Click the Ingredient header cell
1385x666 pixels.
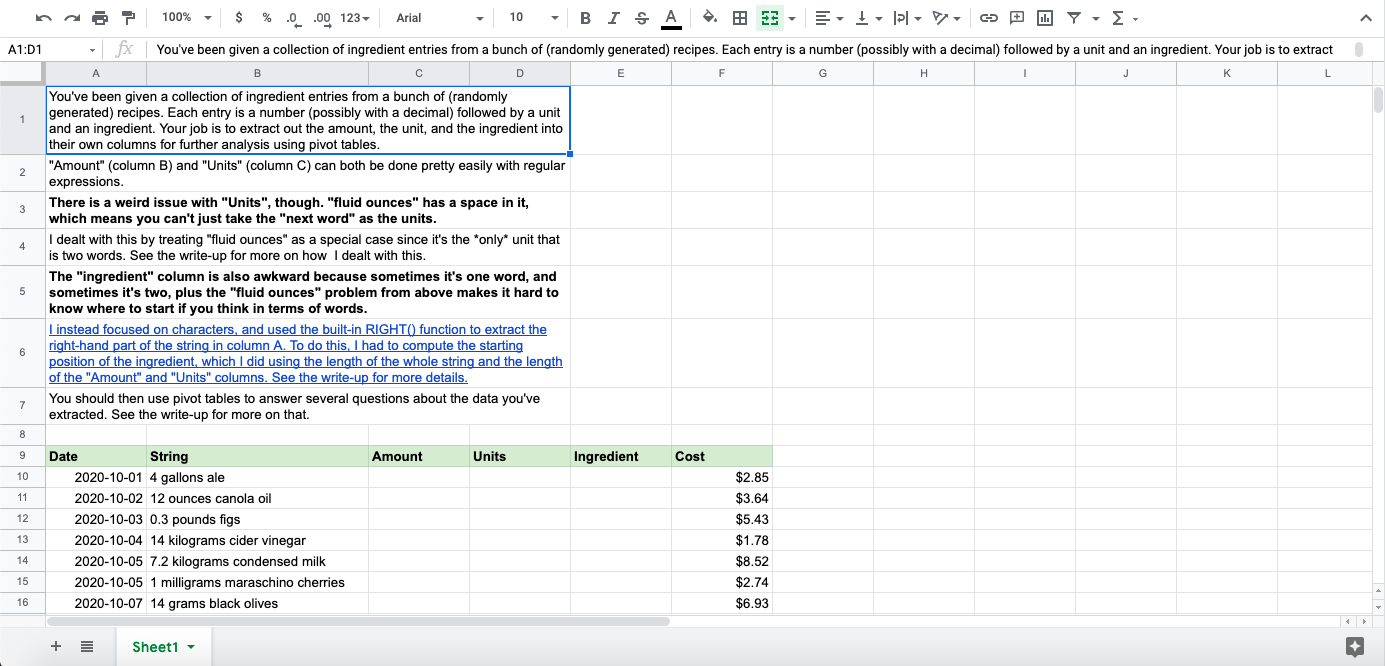tap(621, 456)
